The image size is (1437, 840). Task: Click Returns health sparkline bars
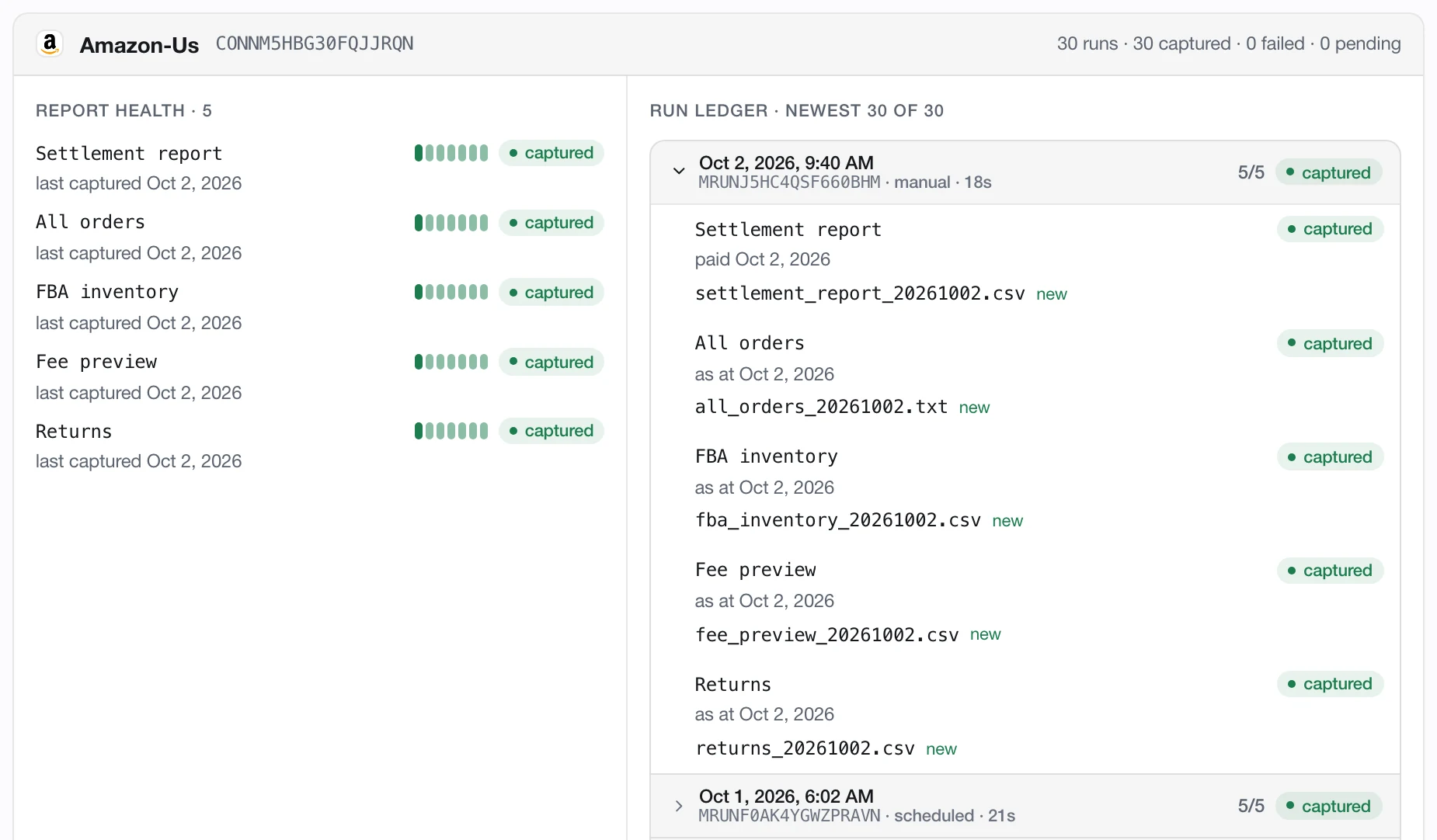(x=451, y=431)
